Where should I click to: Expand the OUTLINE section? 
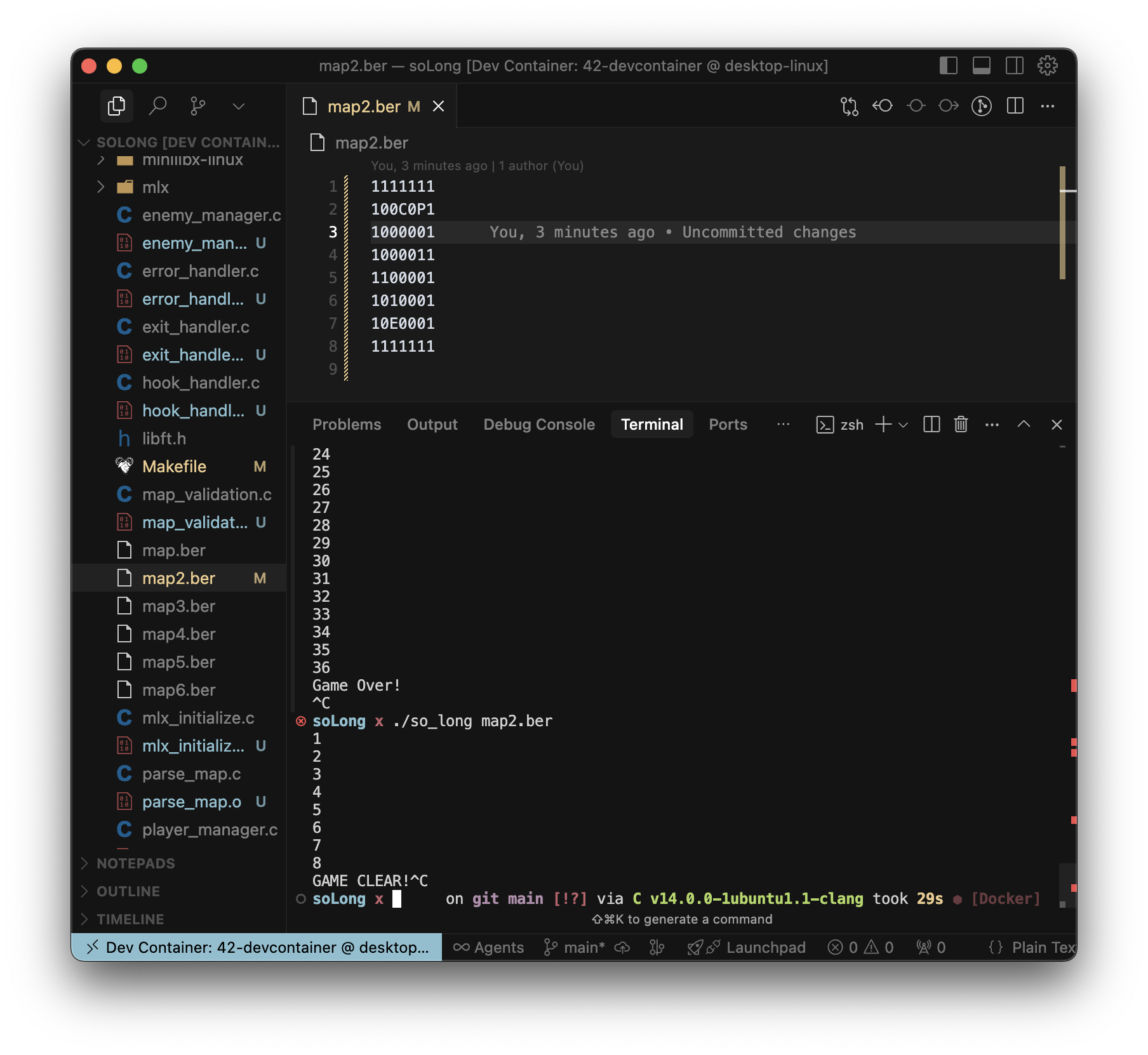128,891
